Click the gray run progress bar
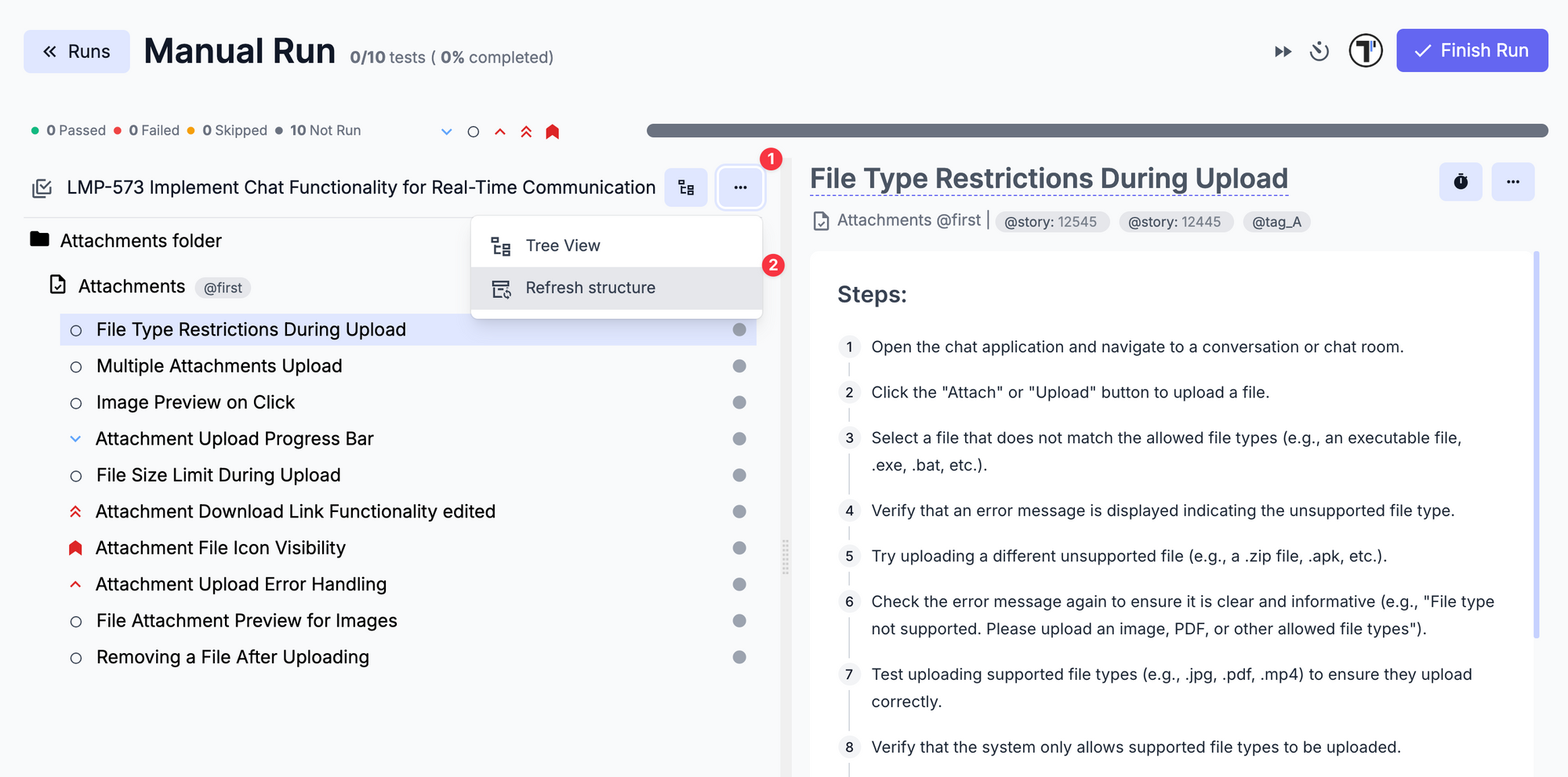 (1097, 130)
